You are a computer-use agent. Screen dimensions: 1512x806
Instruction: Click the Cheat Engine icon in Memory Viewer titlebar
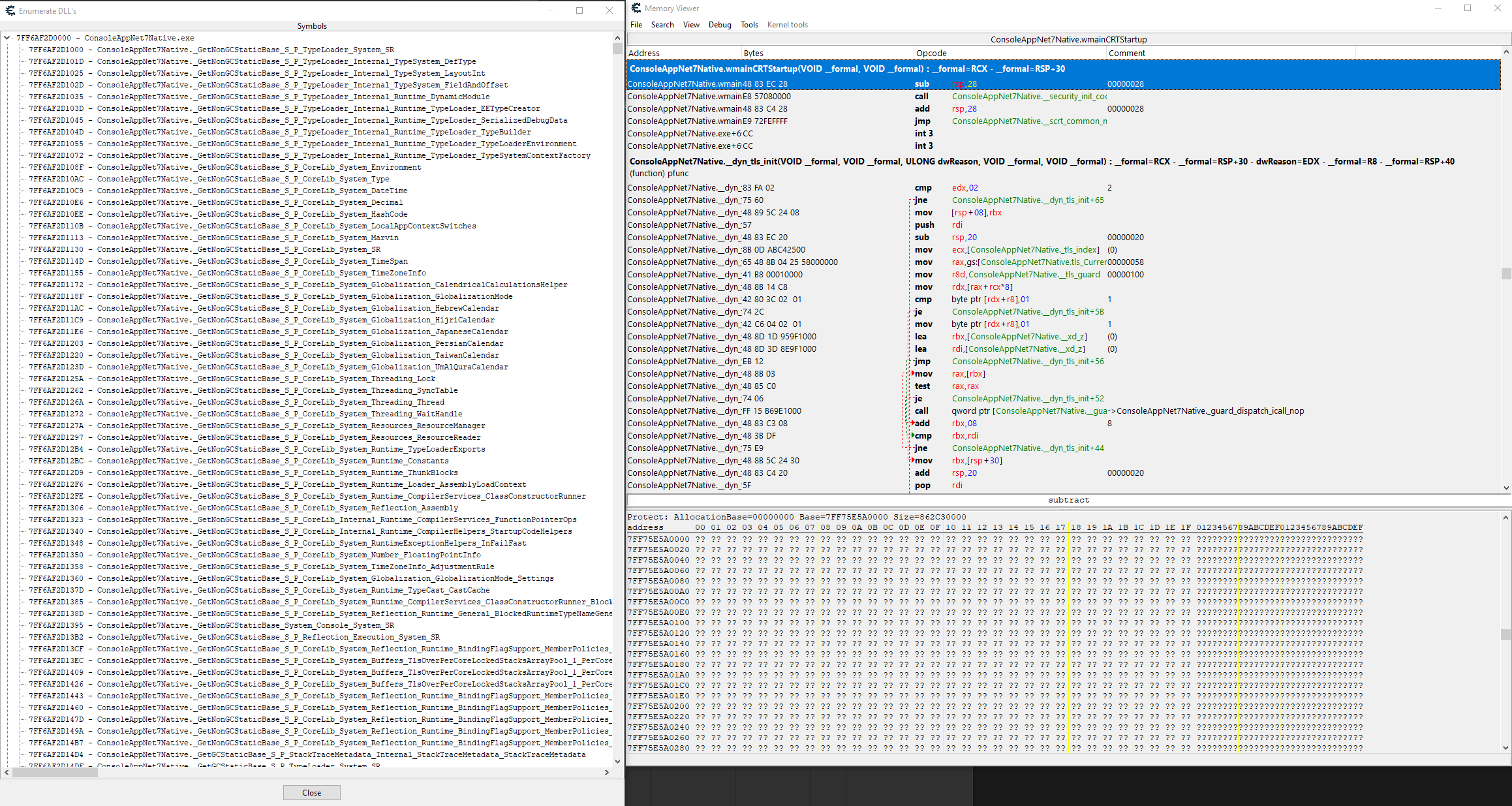pos(635,8)
